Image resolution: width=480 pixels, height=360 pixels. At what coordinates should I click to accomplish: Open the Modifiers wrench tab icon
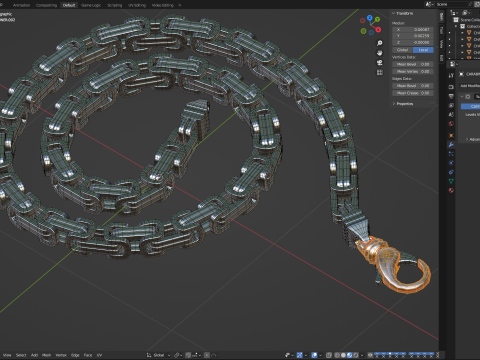click(x=451, y=145)
